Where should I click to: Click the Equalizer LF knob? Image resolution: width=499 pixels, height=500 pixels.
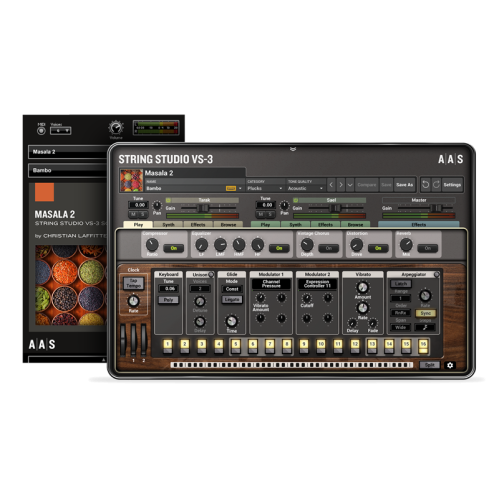click(201, 245)
